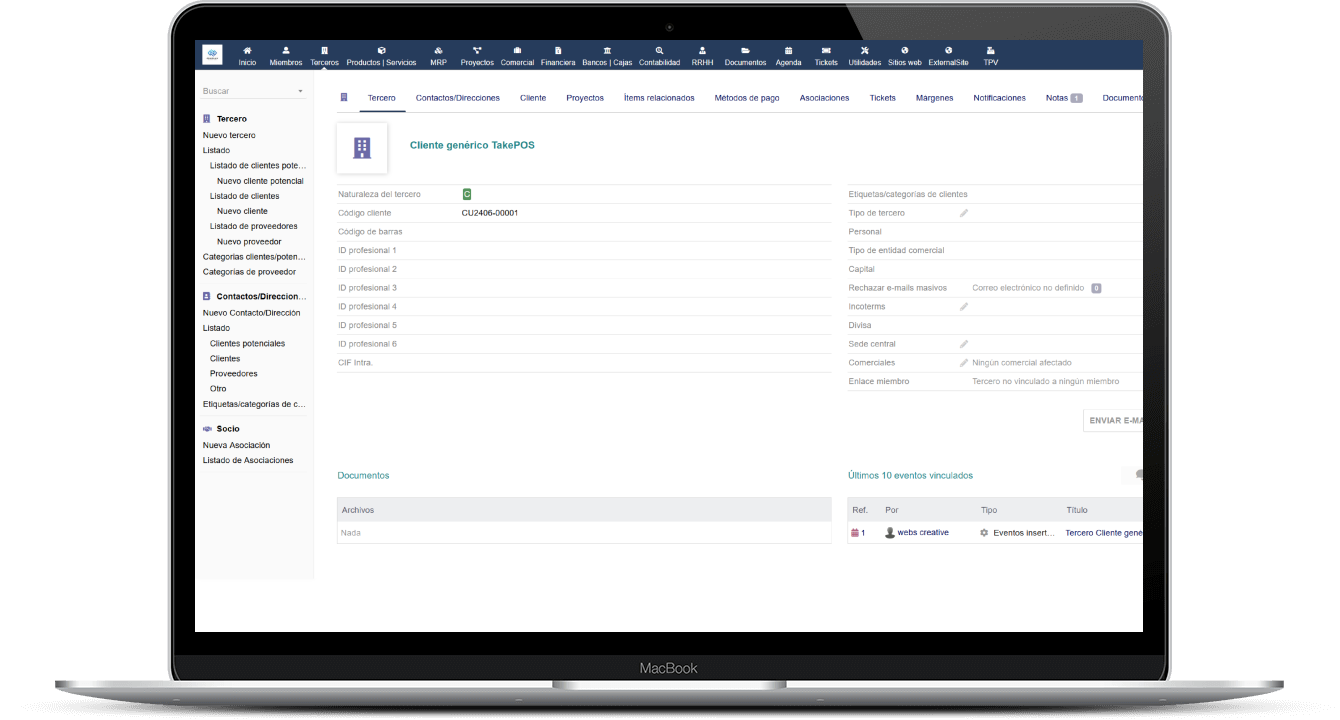Screen dimensions: 1340x720
Task: Open the Inicio home icon
Action: (x=247, y=55)
